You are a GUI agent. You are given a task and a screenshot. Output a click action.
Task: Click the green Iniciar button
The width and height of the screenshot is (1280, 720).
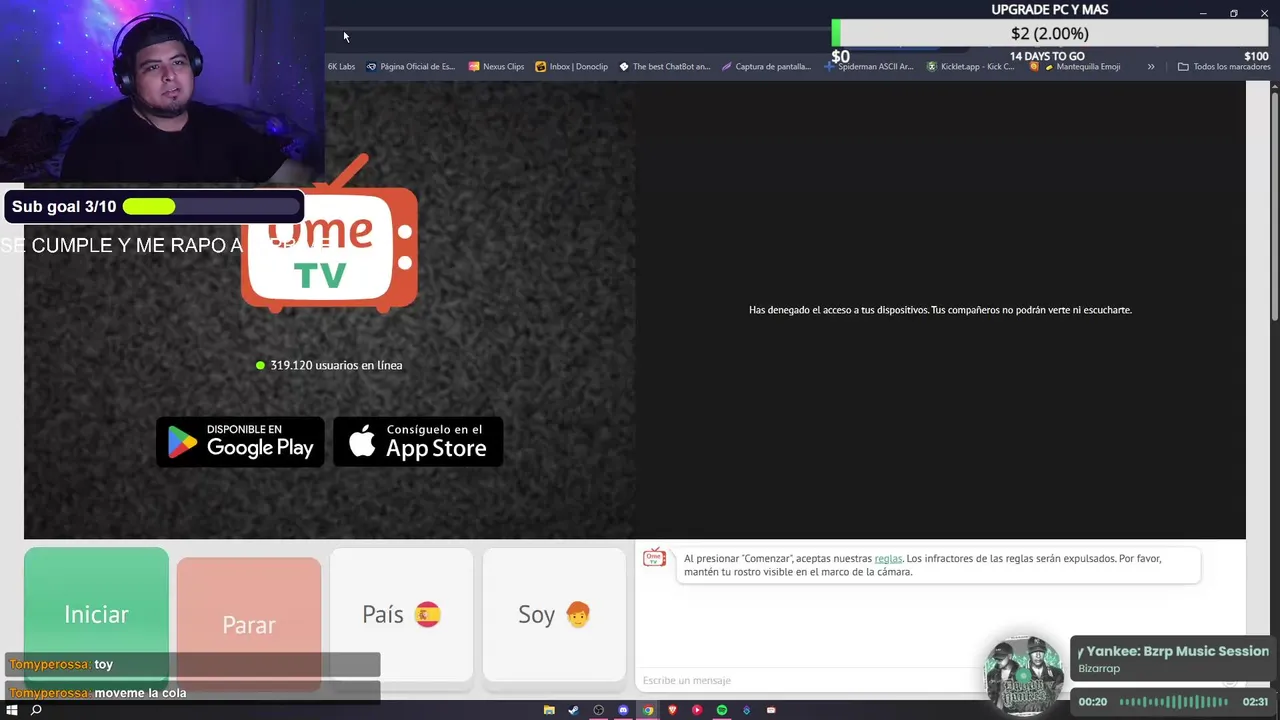pos(96,614)
